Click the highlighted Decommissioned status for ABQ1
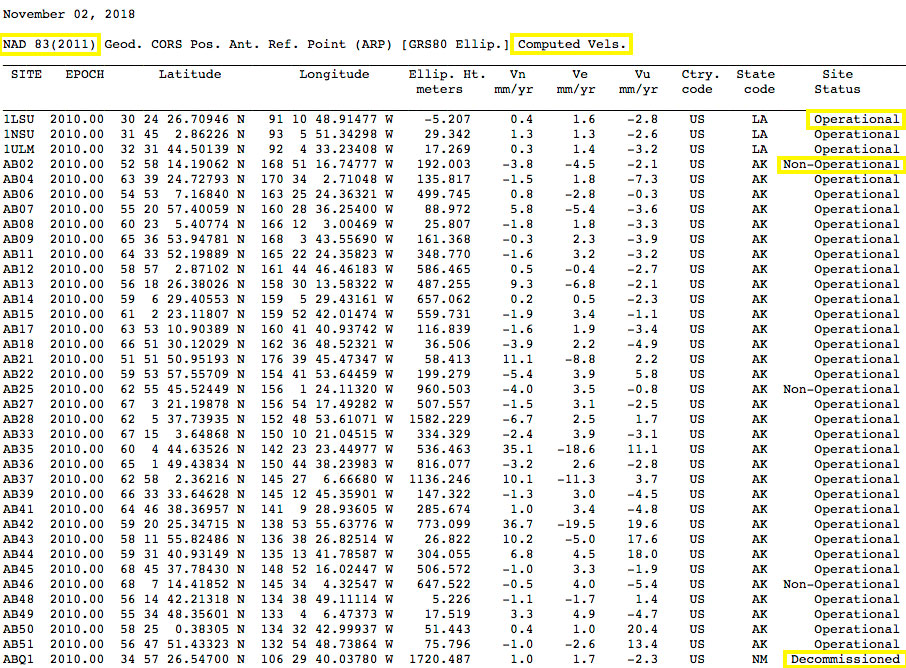Screen dimensions: 906x668 [844, 659]
